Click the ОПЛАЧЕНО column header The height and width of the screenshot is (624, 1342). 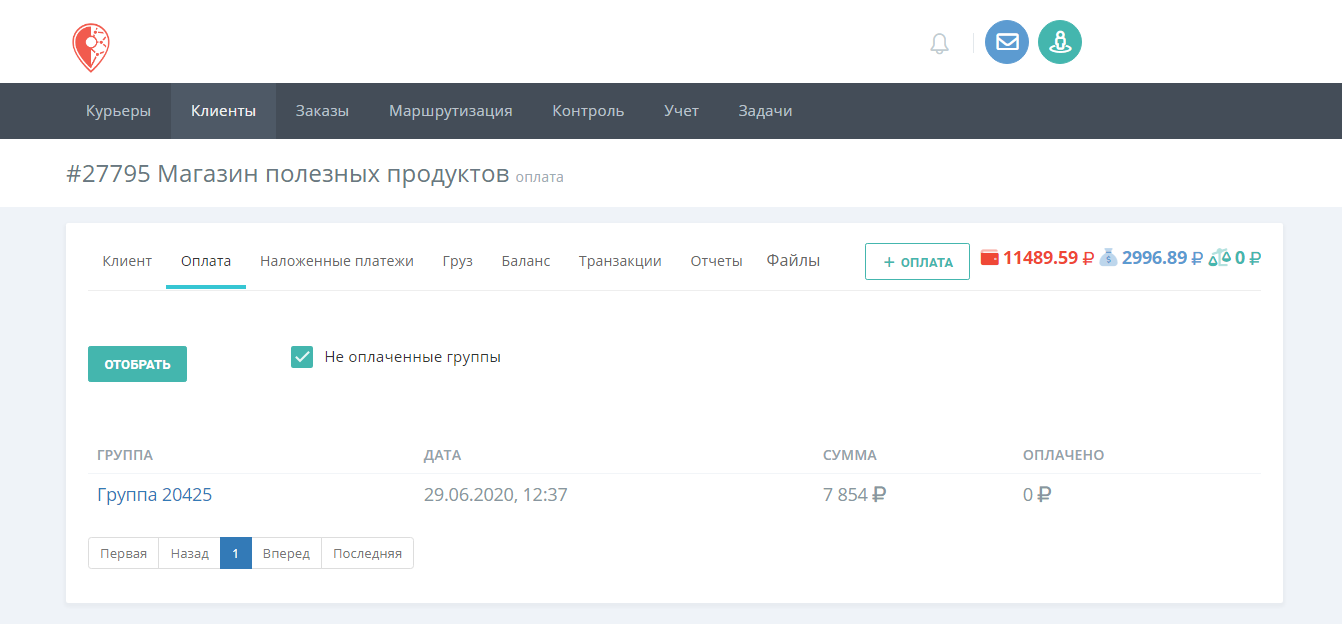(x=1063, y=455)
